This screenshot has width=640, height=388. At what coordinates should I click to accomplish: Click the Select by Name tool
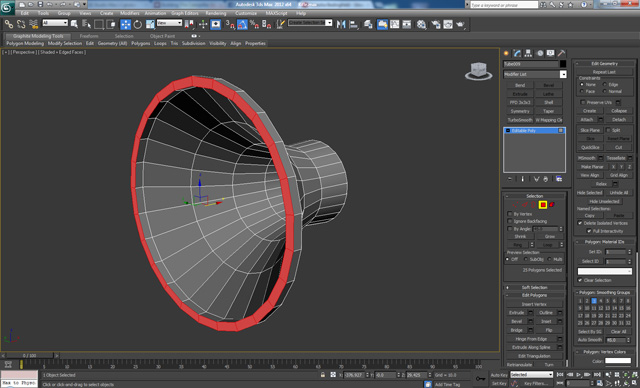tap(86, 24)
